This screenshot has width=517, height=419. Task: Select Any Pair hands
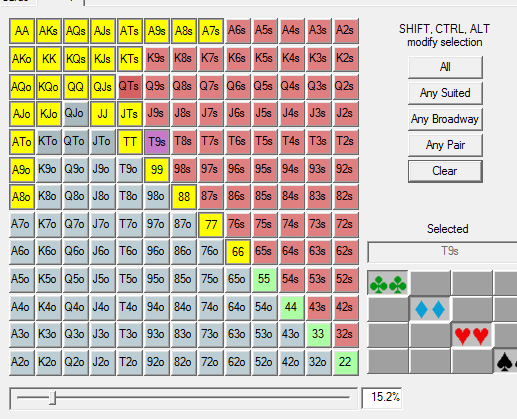[445, 145]
